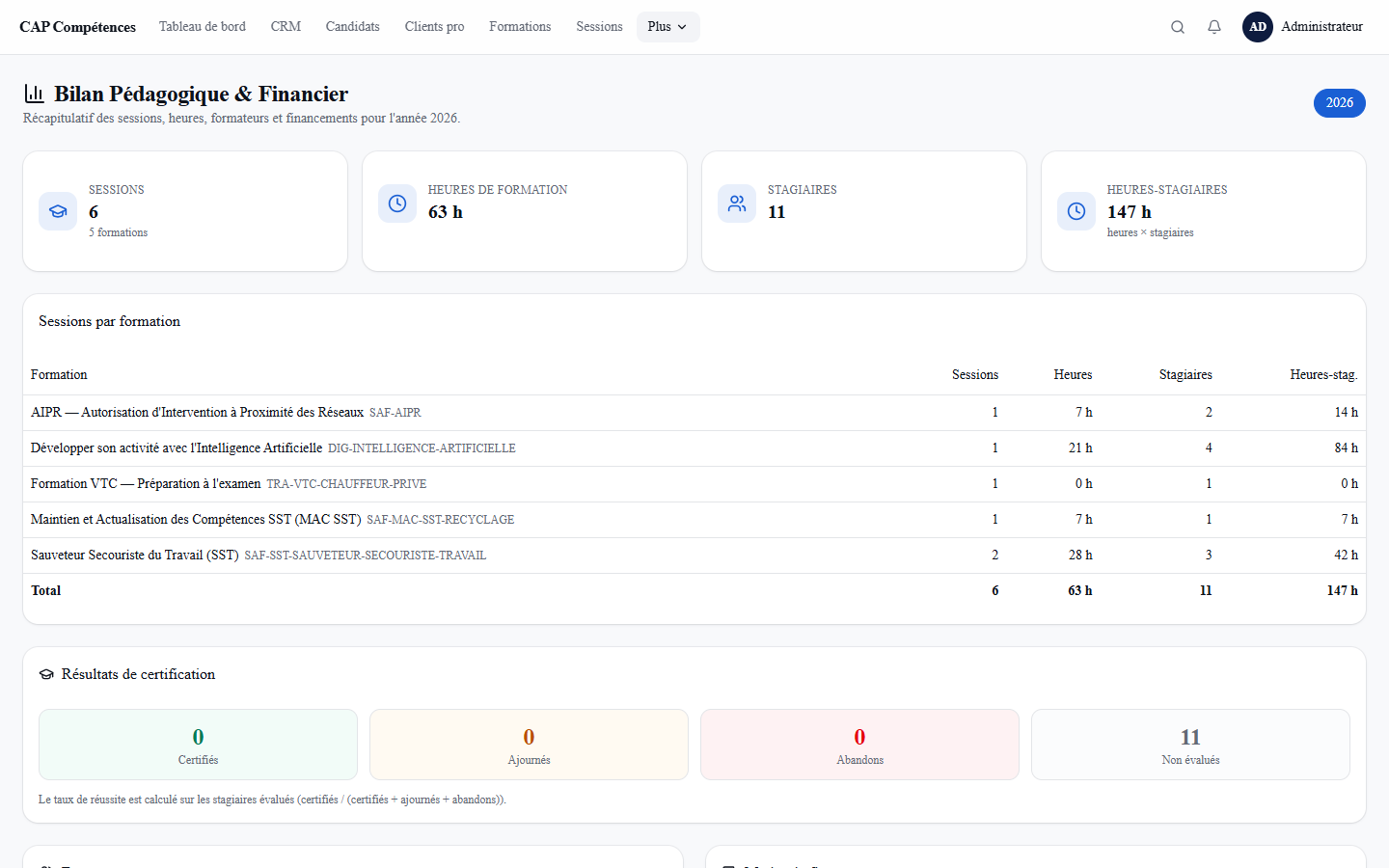Expand the Plus dropdown menu
This screenshot has height=868, width=1389.
(667, 27)
